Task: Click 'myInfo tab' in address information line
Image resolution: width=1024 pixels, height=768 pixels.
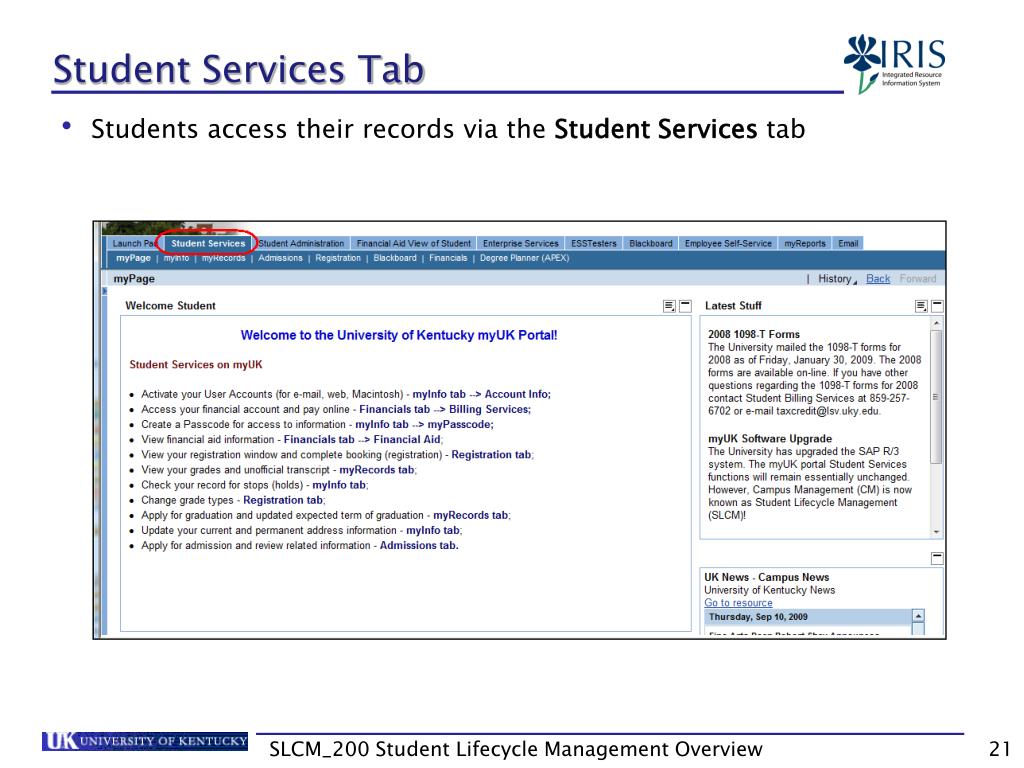Action: point(434,530)
